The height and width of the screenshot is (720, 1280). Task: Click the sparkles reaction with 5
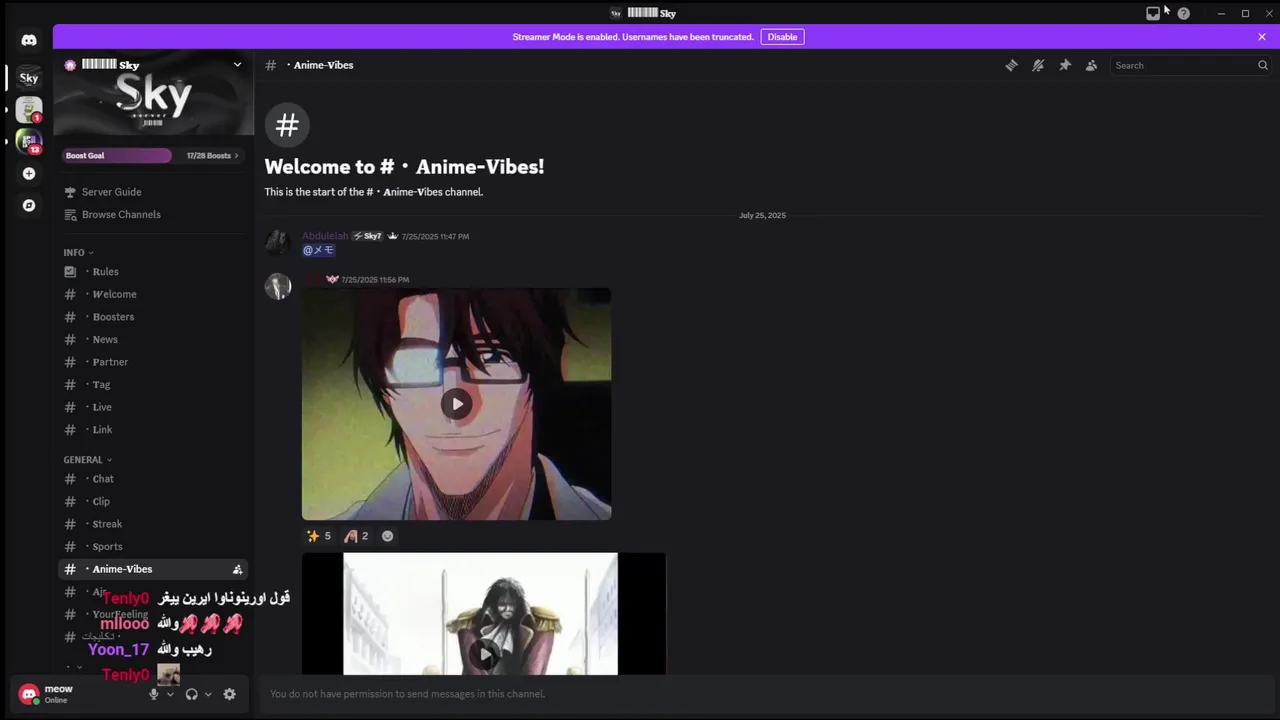[319, 536]
